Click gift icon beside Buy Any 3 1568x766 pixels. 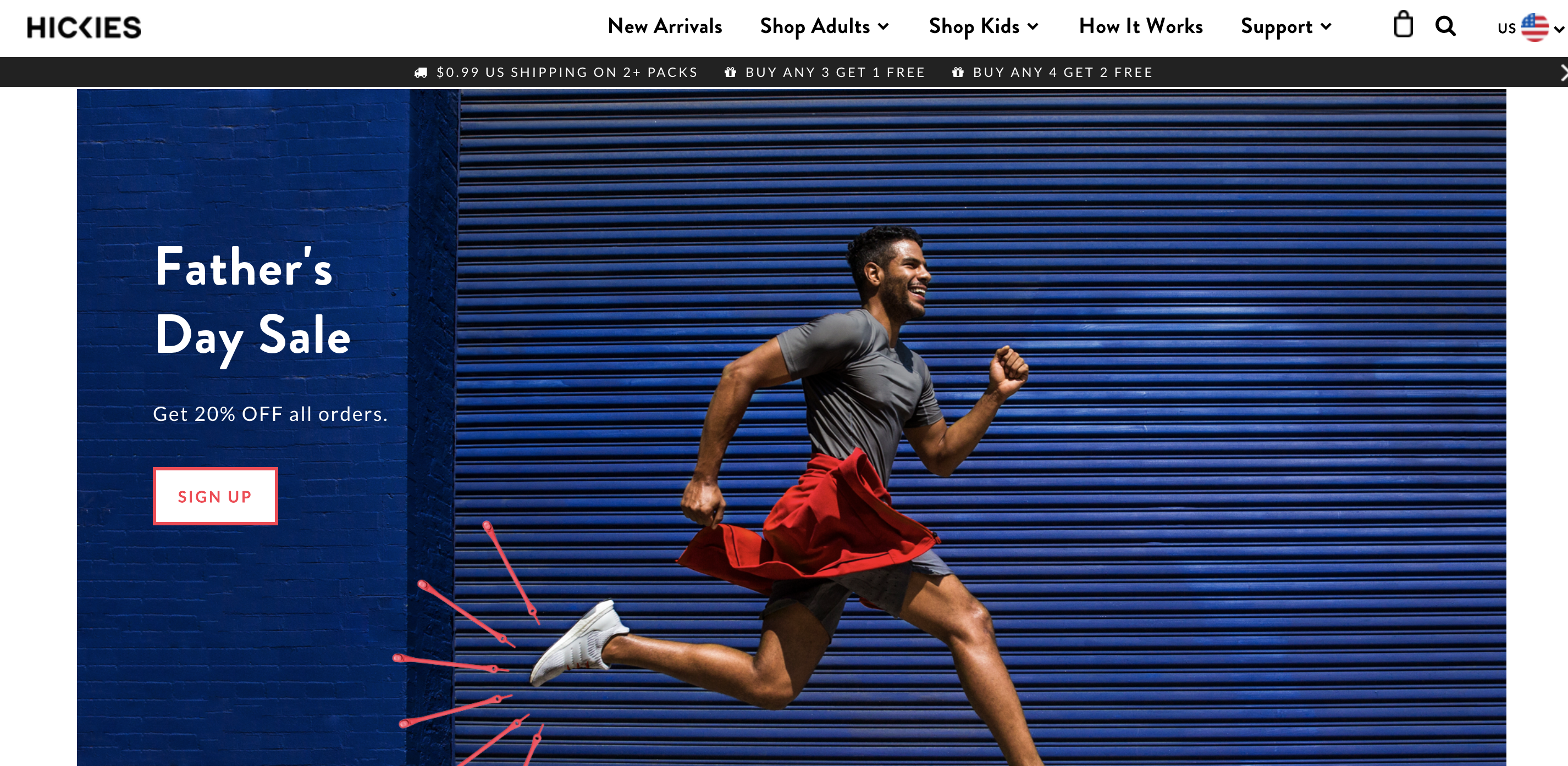pos(730,73)
